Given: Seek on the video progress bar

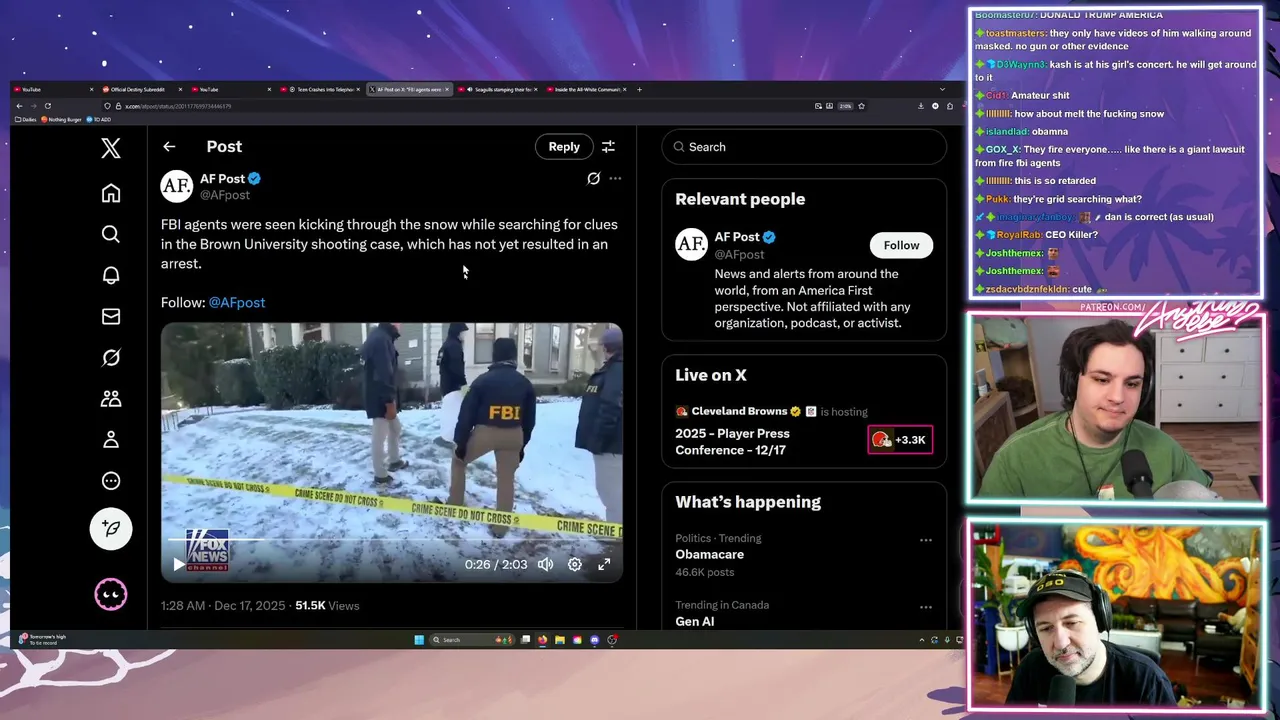Looking at the screenshot, I should [391, 540].
